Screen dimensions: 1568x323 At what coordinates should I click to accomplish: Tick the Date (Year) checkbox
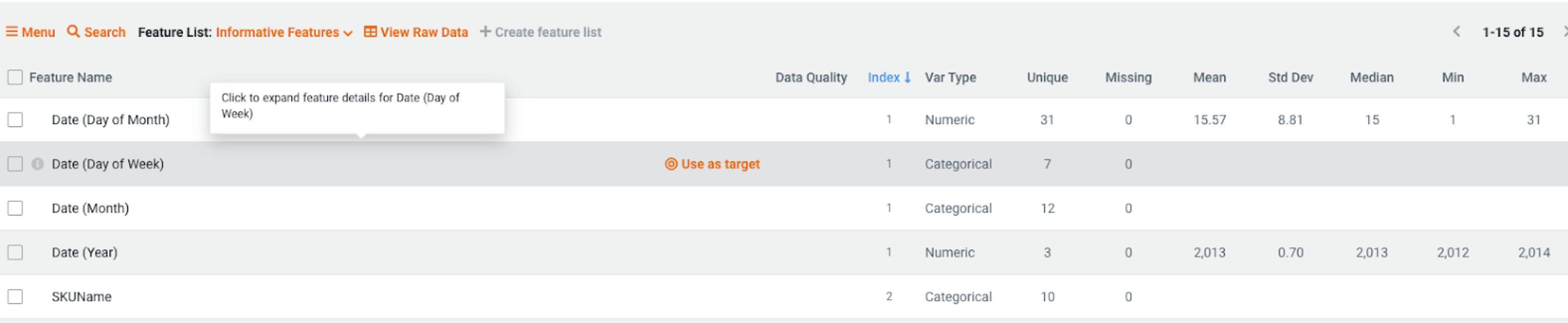15,252
